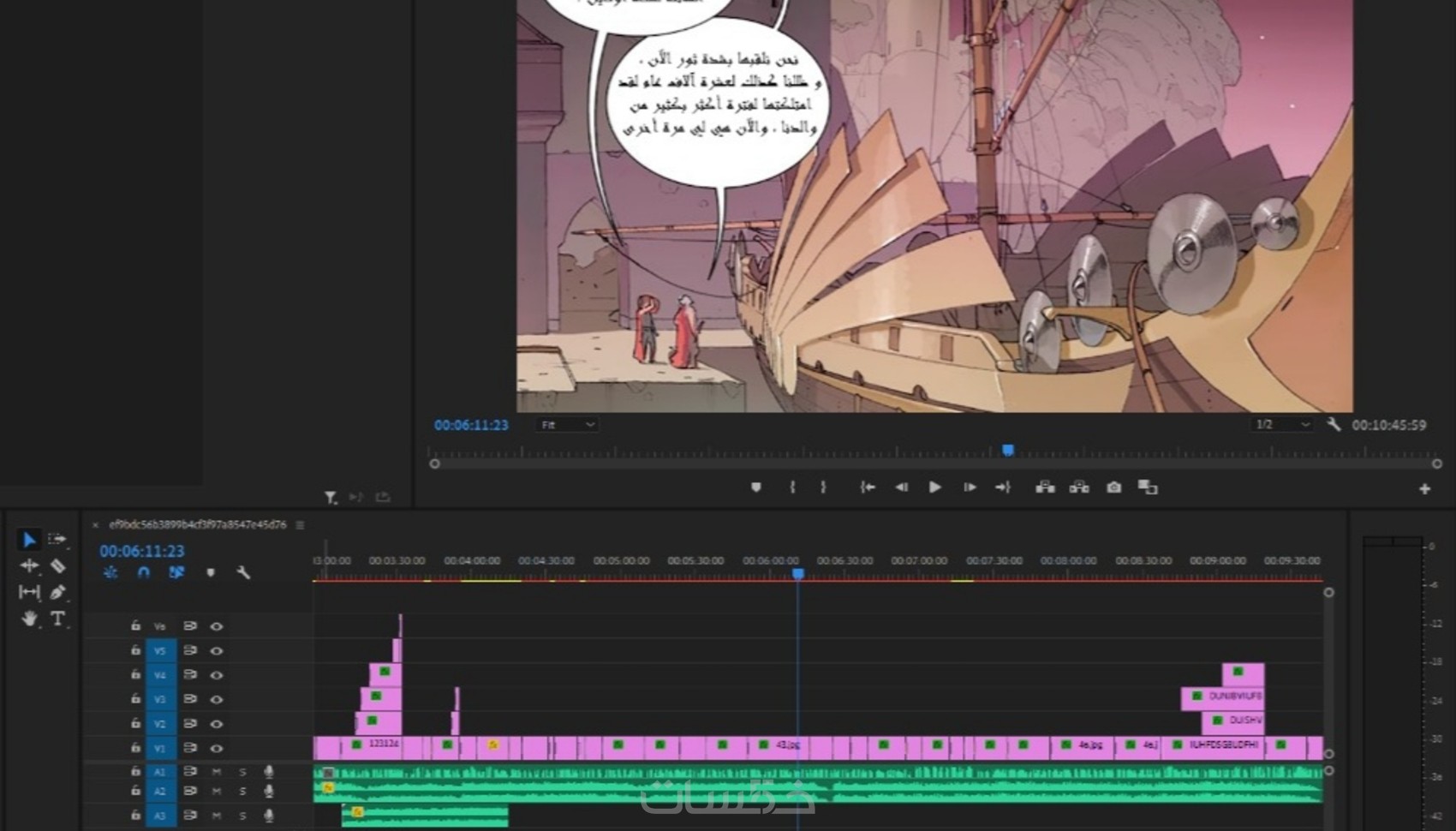
Task: Toggle Linked Selection in the timeline
Action: [x=176, y=572]
